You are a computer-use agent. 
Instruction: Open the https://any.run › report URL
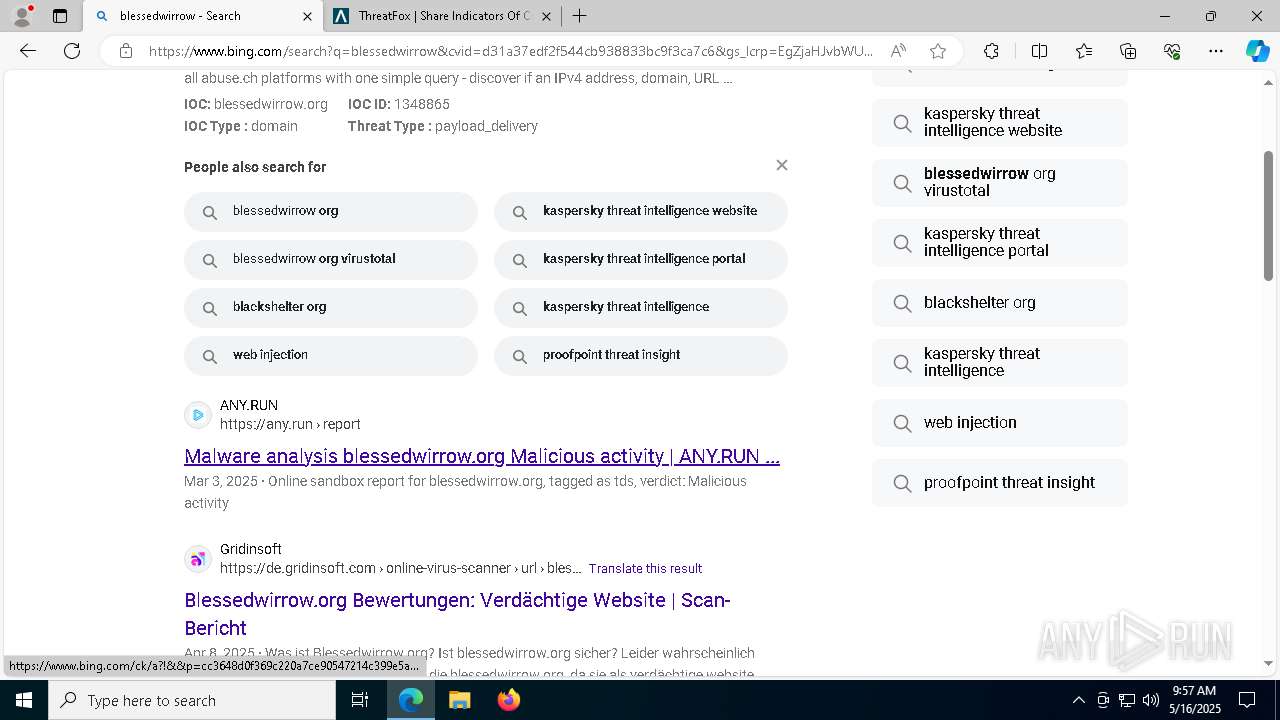tap(290, 424)
